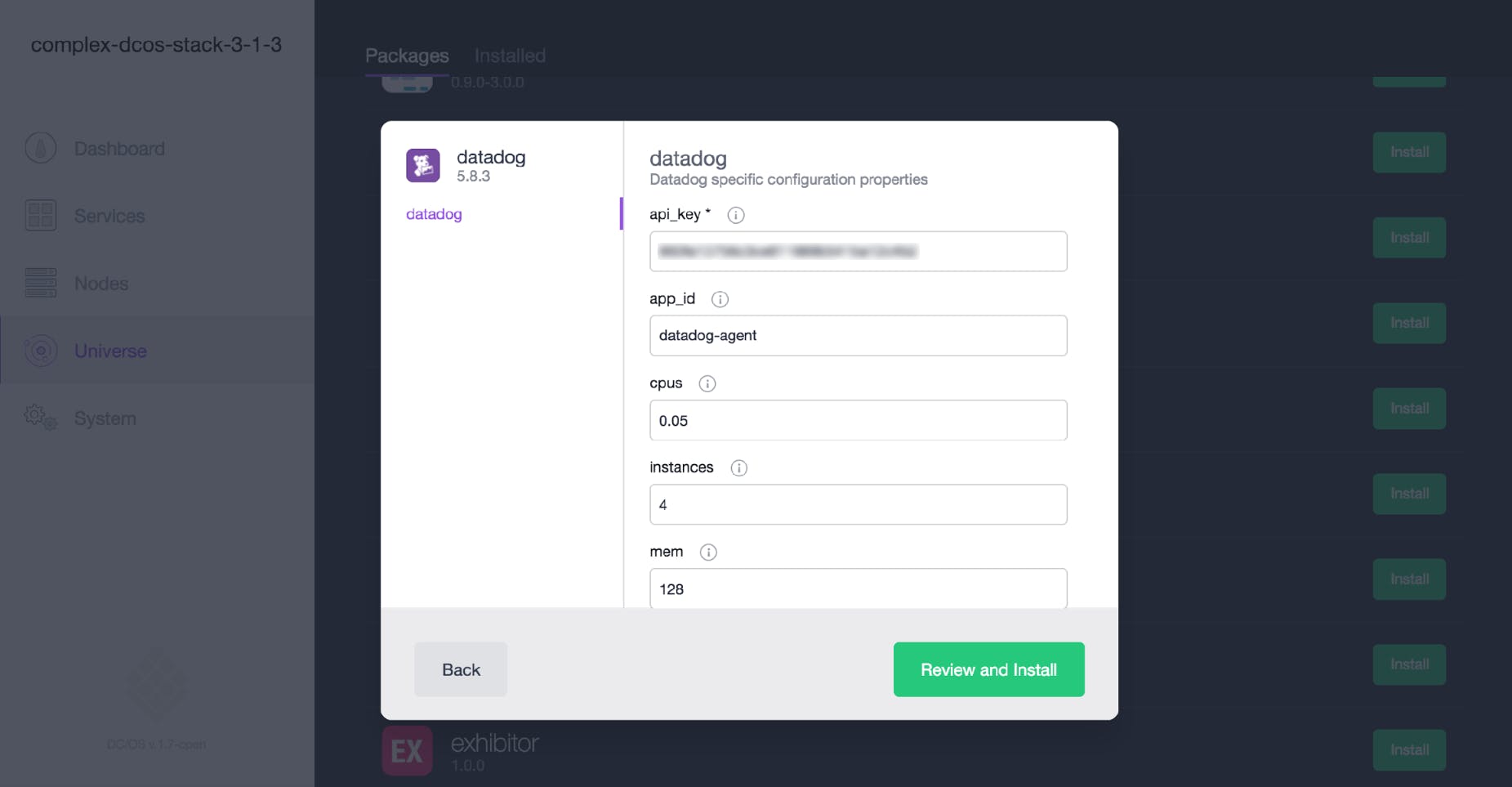Viewport: 1512px width, 787px height.
Task: Click the instances info icon
Action: coord(739,467)
